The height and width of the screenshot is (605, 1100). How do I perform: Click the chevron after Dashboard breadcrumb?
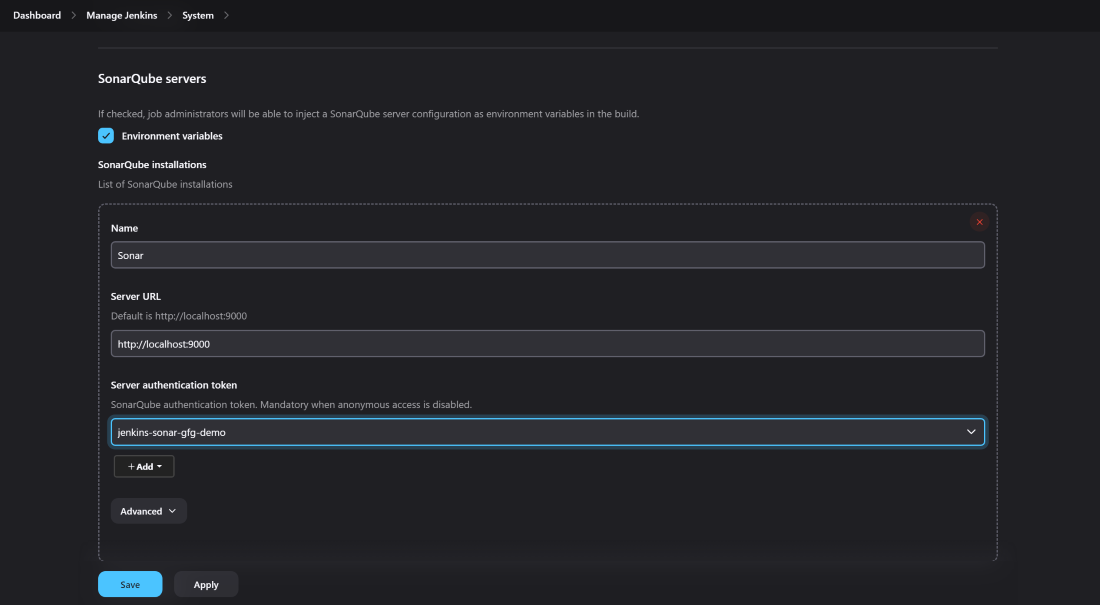coord(73,15)
